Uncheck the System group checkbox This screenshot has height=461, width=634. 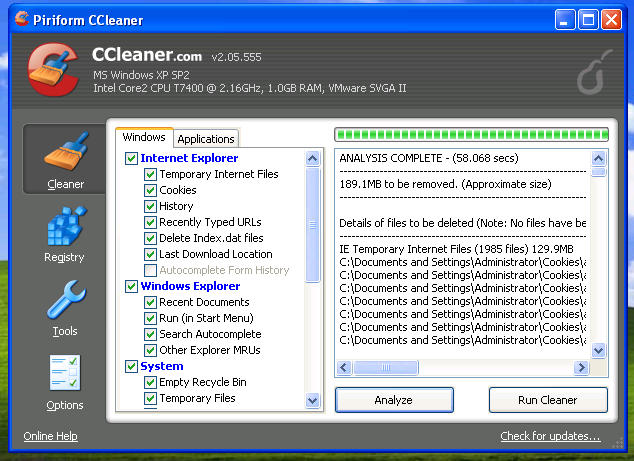tap(131, 366)
